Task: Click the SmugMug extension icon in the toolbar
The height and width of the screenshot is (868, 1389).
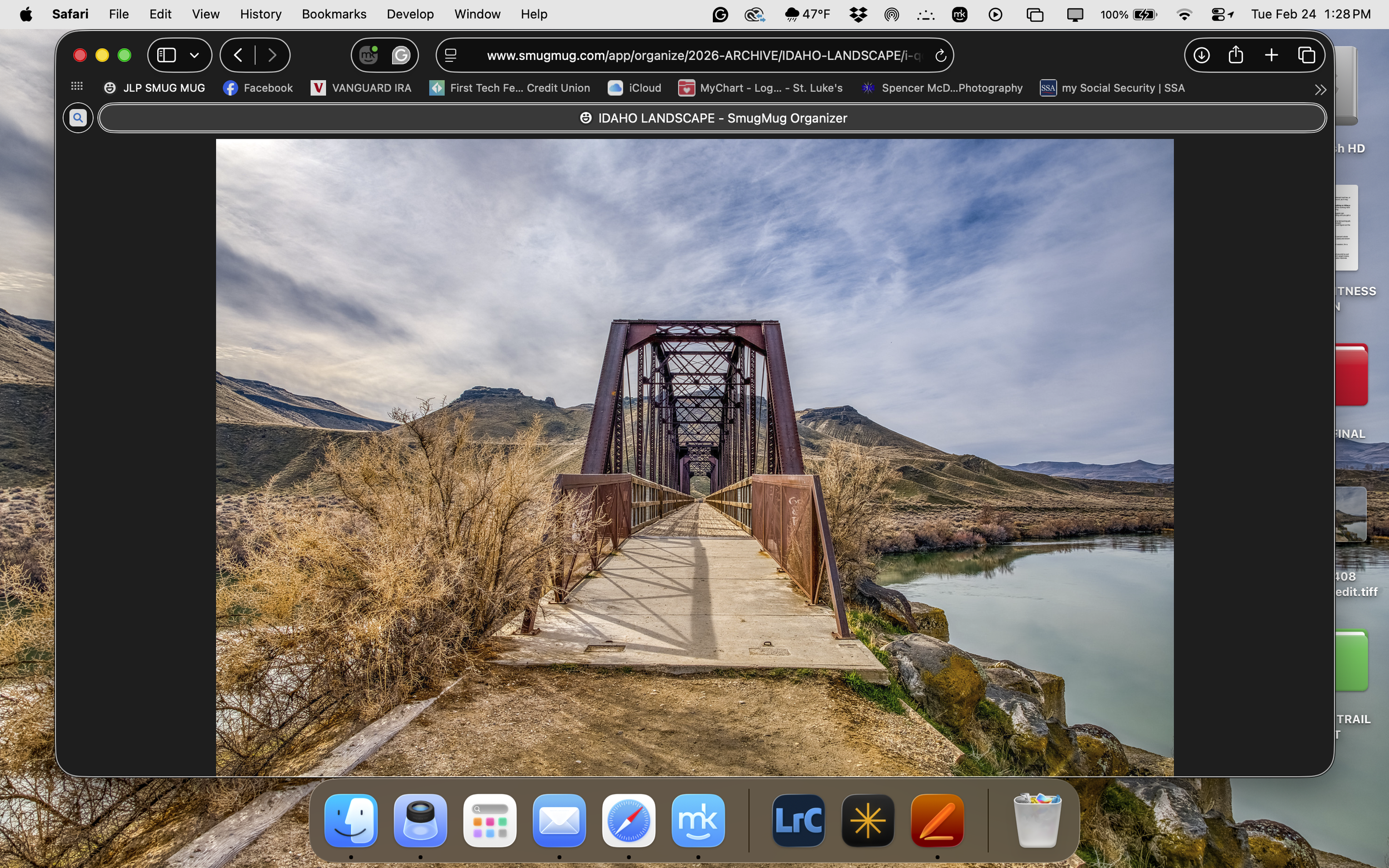Action: pos(368,55)
